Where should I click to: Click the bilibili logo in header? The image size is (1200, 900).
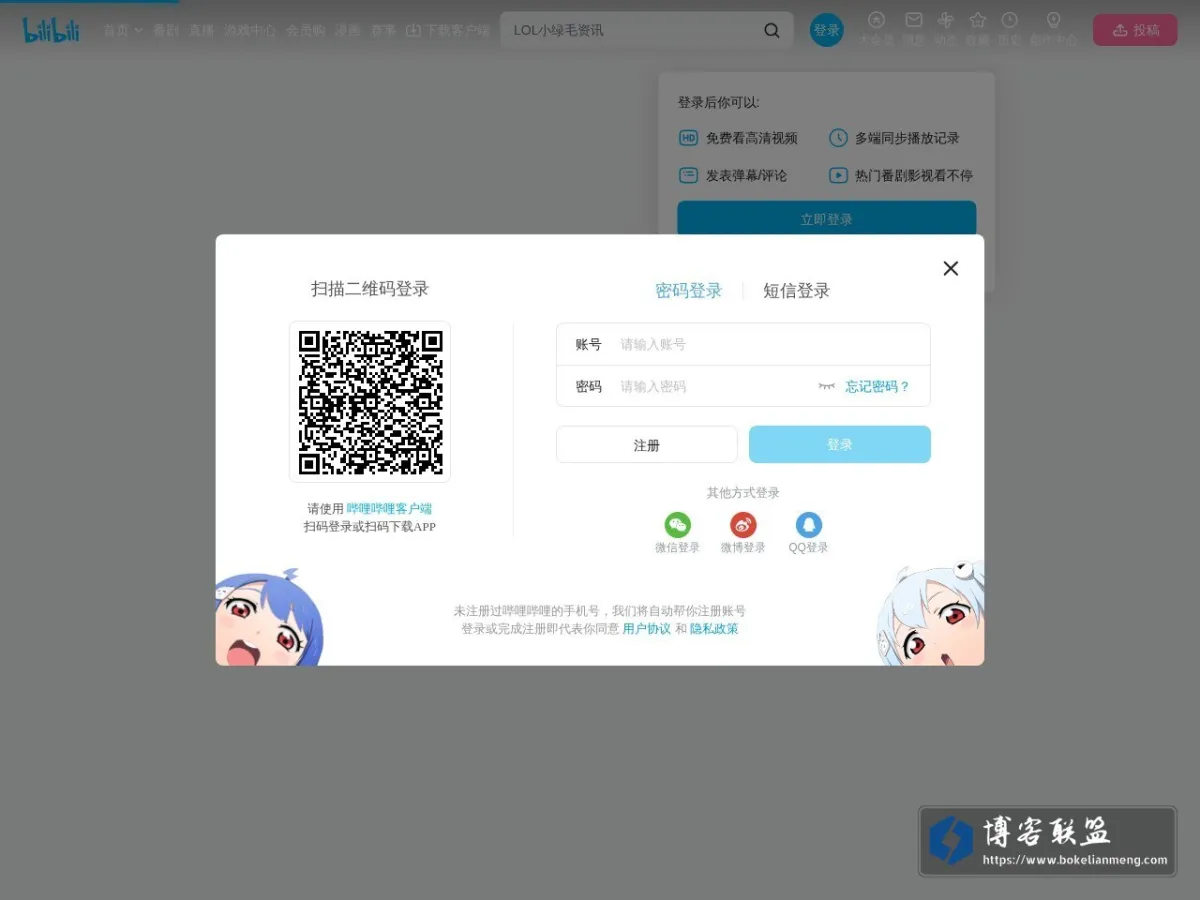pos(51,30)
